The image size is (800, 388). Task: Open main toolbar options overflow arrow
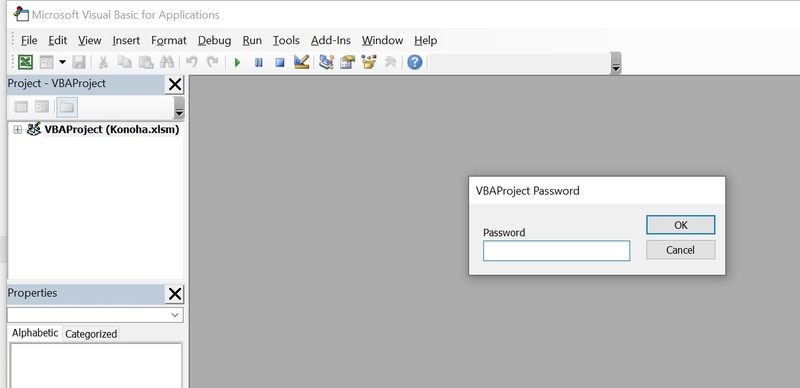pyautogui.click(x=616, y=63)
